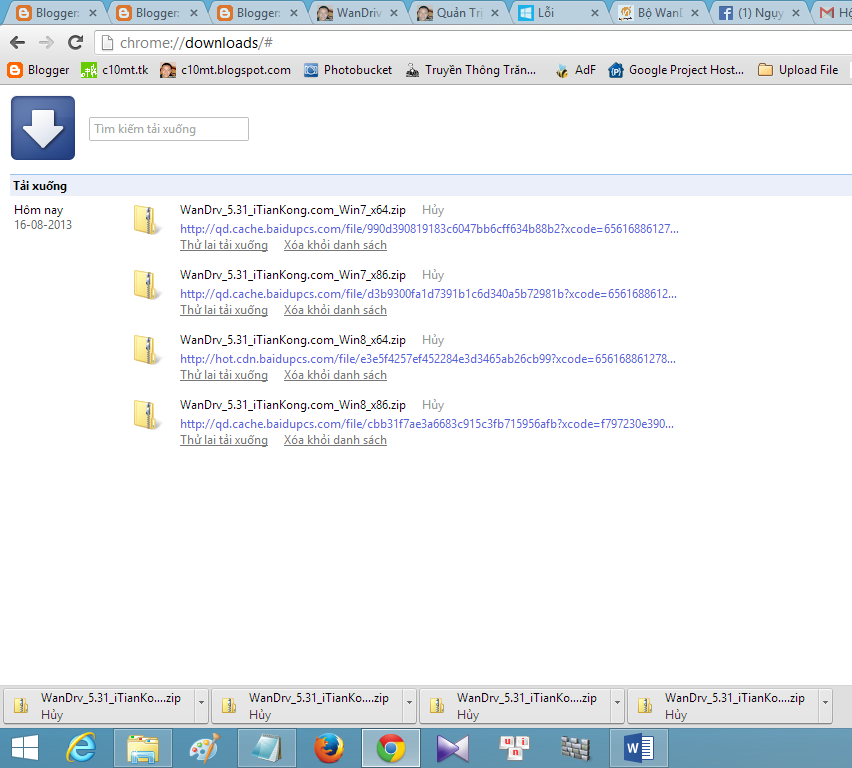Click the WanDrv_5.31_iTianKong.com_Win8_x86.zip file name
The width and height of the screenshot is (852, 768).
293,405
